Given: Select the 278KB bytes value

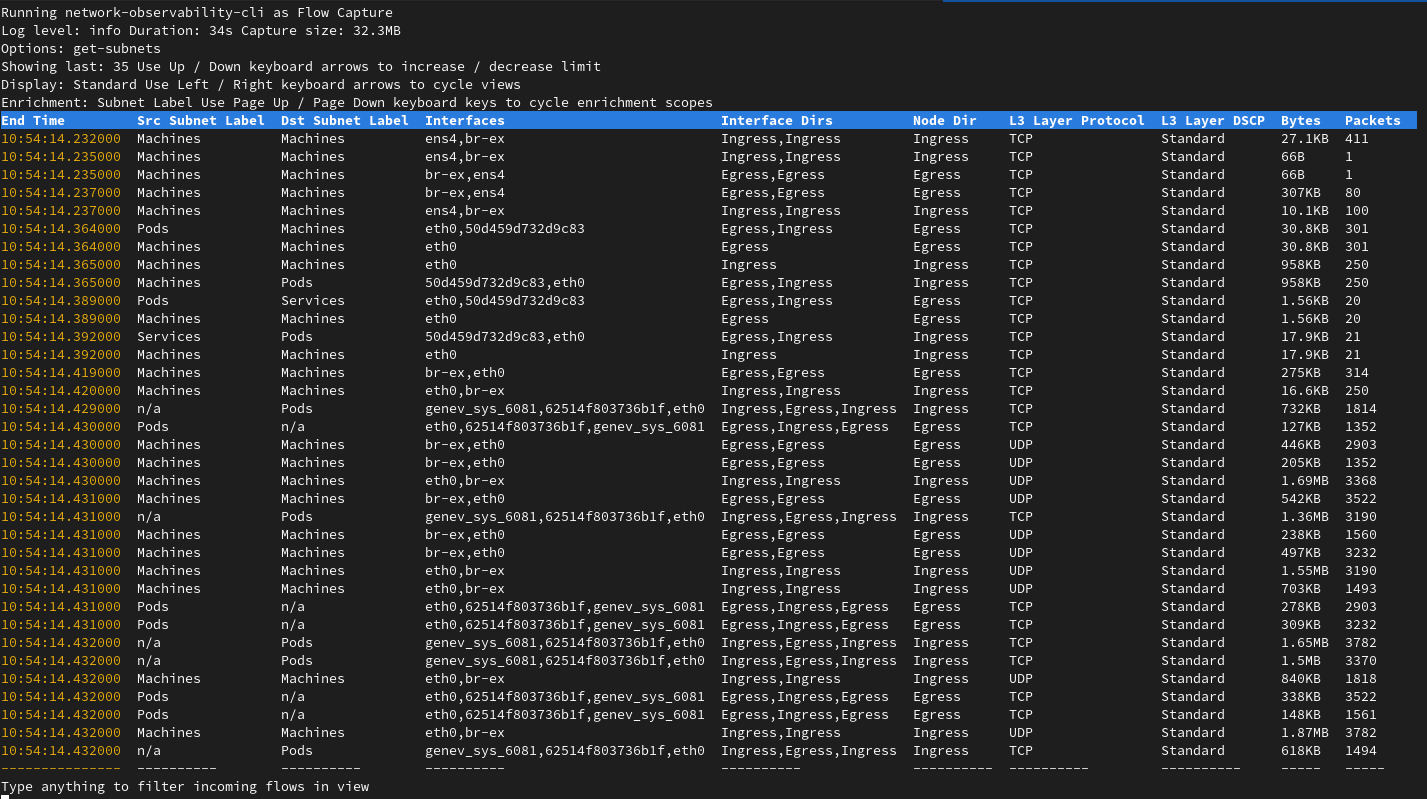Looking at the screenshot, I should pyautogui.click(x=1301, y=606).
